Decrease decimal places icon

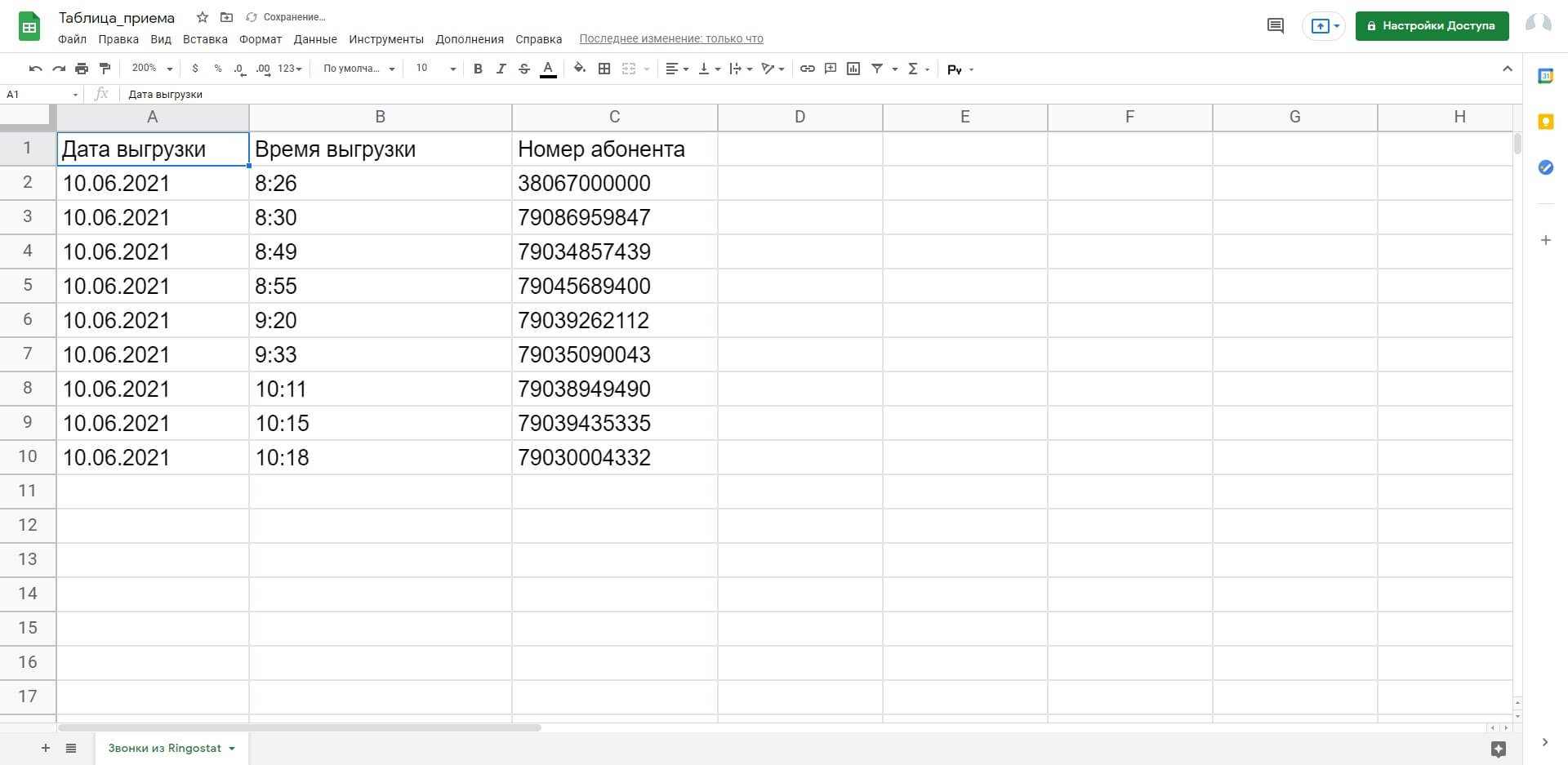tap(239, 69)
